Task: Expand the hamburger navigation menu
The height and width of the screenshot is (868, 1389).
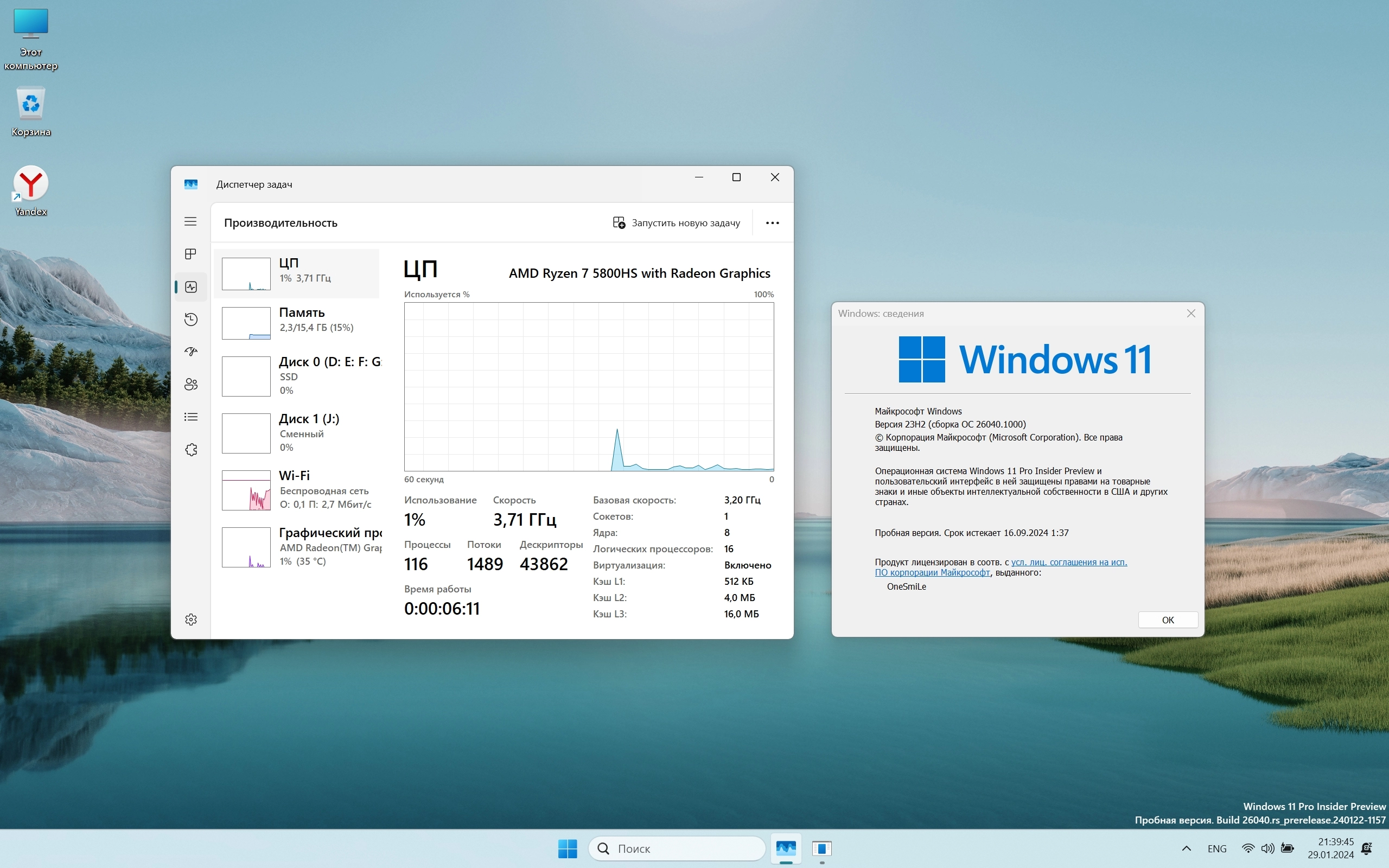Action: [x=190, y=221]
